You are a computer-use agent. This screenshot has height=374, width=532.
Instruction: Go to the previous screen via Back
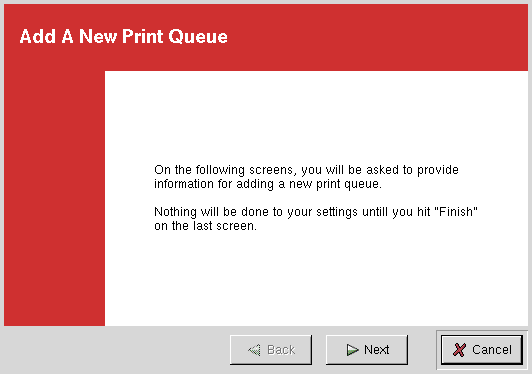pos(271,350)
